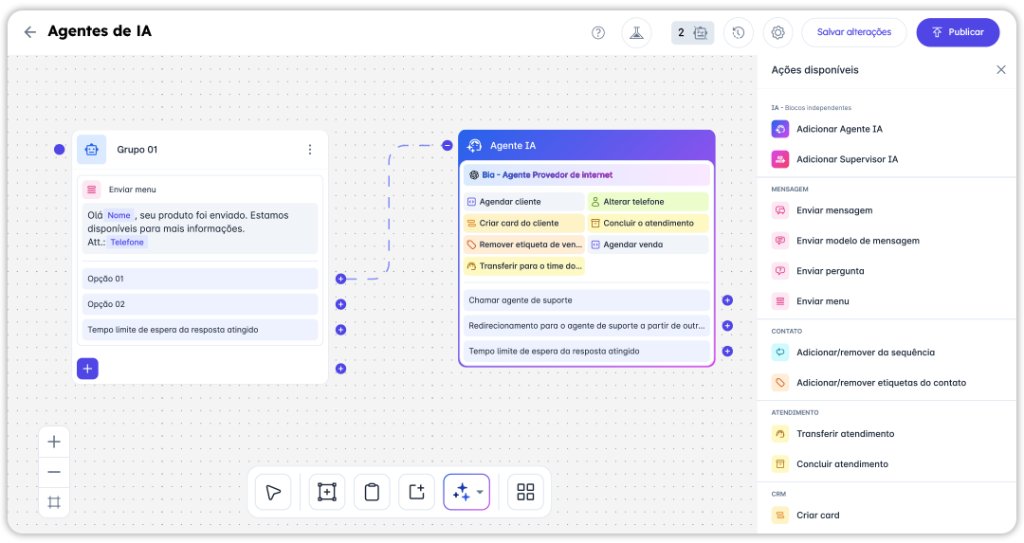Click the Agente IA block header

tap(586, 146)
